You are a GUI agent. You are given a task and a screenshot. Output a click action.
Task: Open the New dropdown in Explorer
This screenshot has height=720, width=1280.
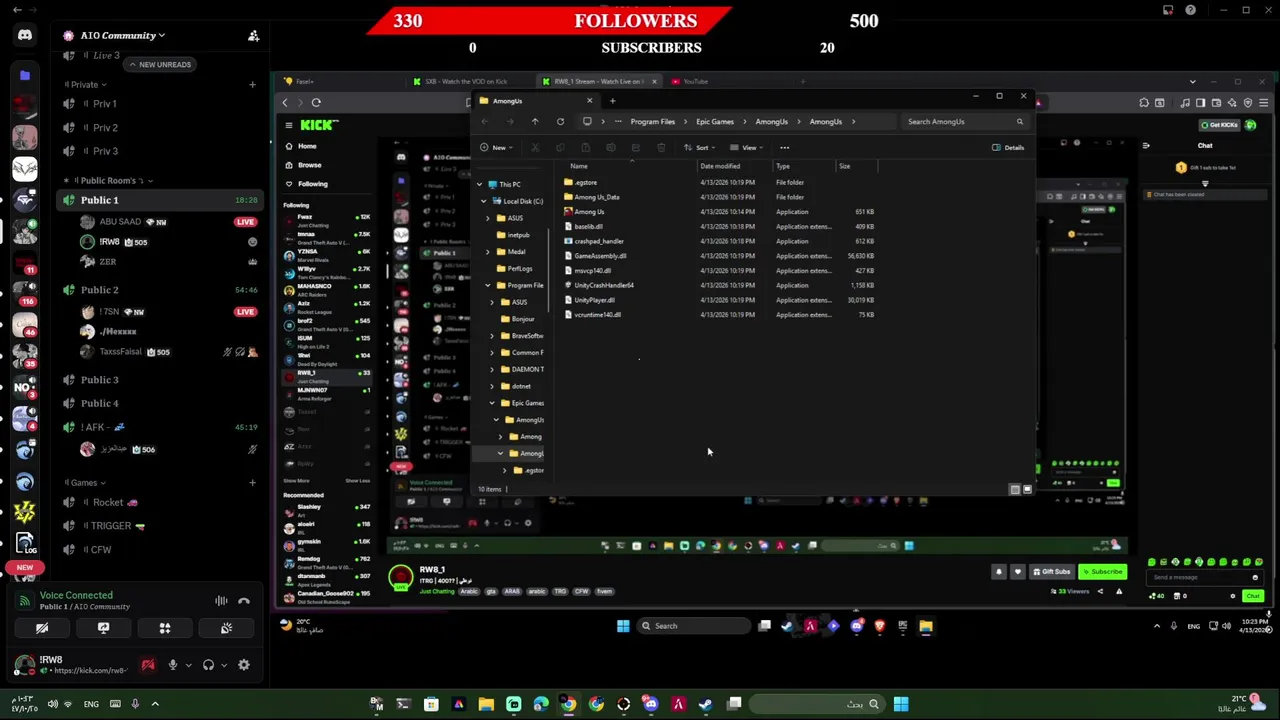coord(496,148)
